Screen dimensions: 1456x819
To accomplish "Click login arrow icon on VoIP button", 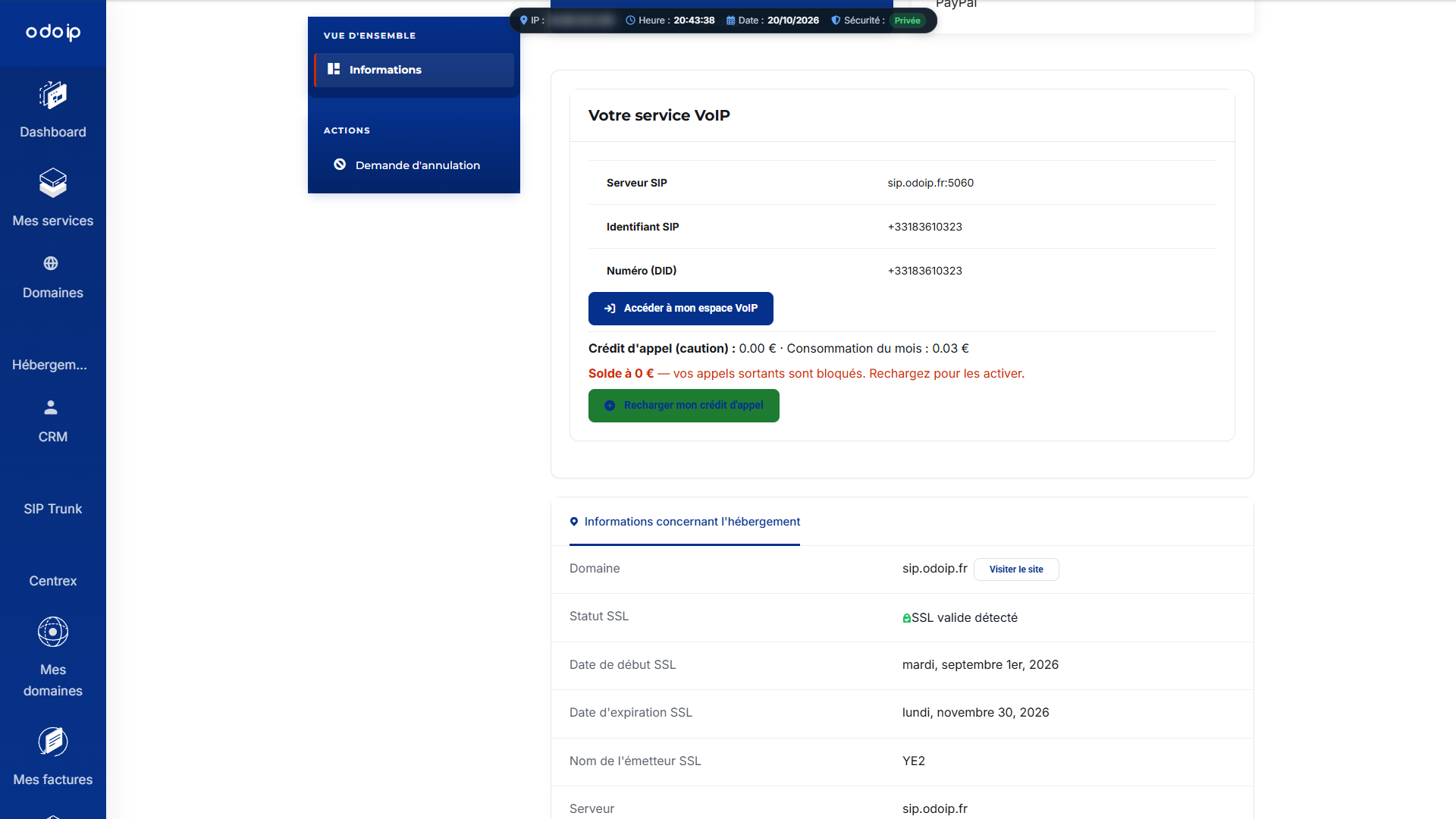I will pos(610,309).
